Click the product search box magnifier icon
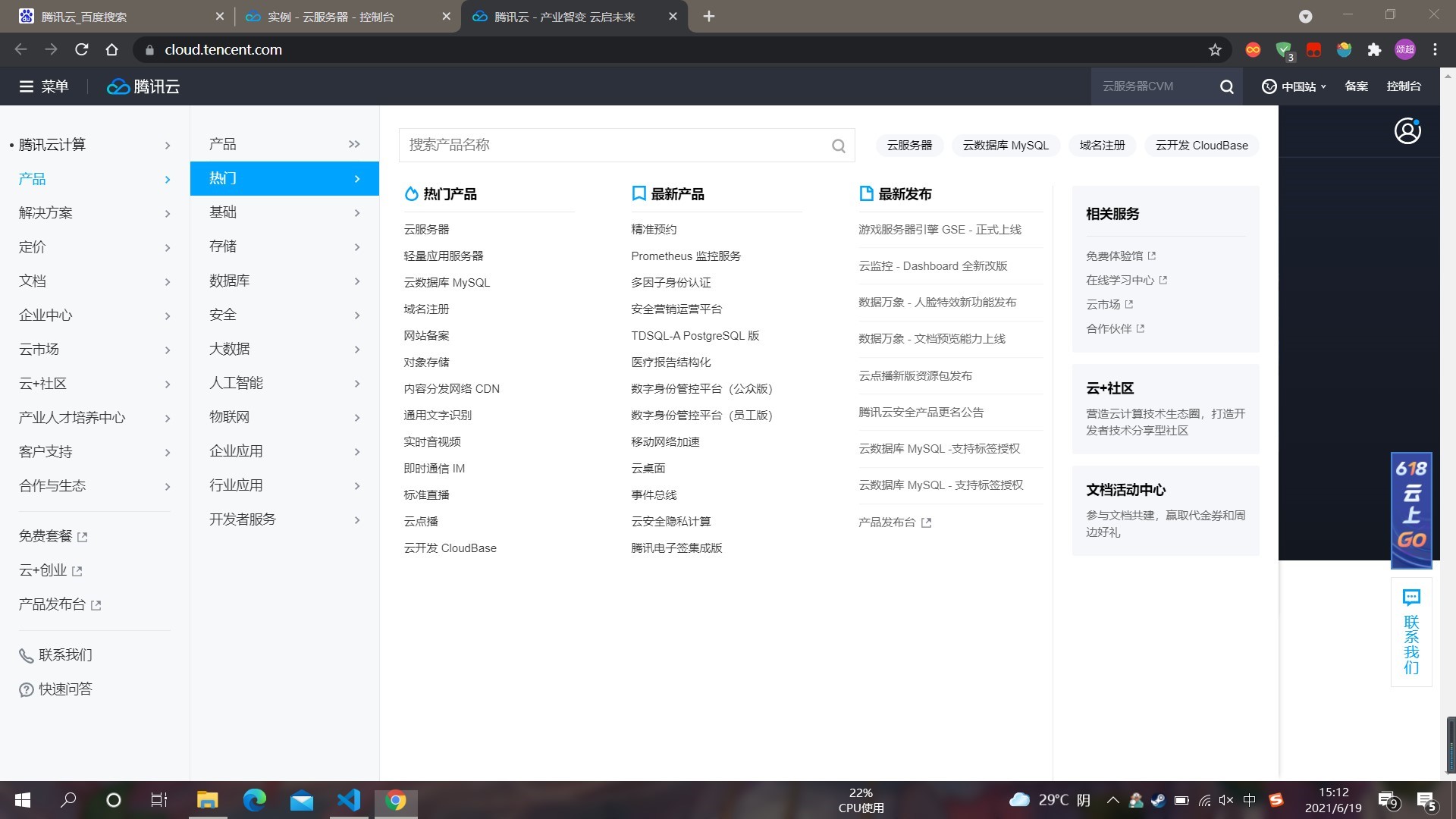This screenshot has width=1456, height=819. pos(838,146)
